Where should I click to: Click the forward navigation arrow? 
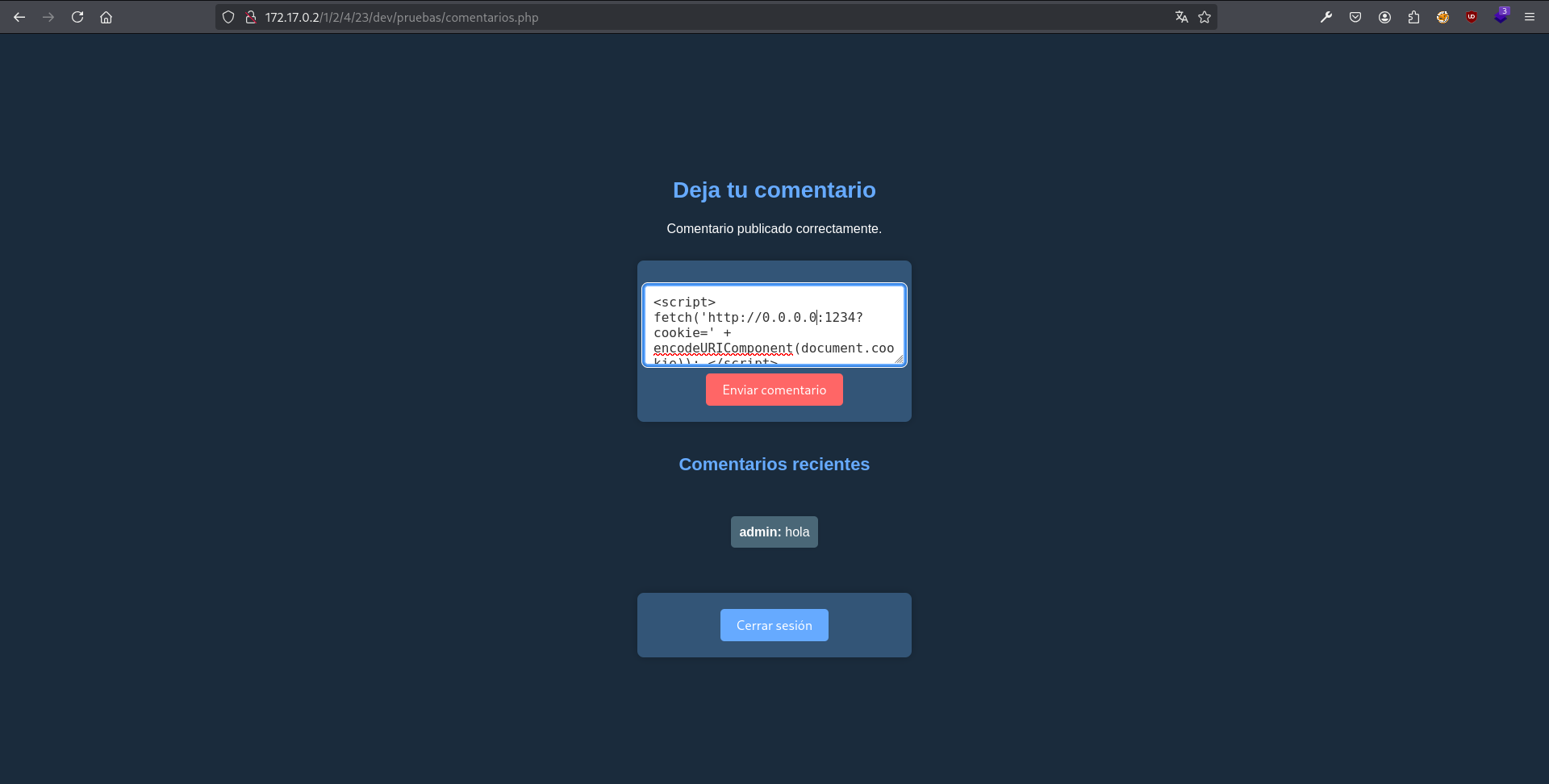pyautogui.click(x=48, y=17)
